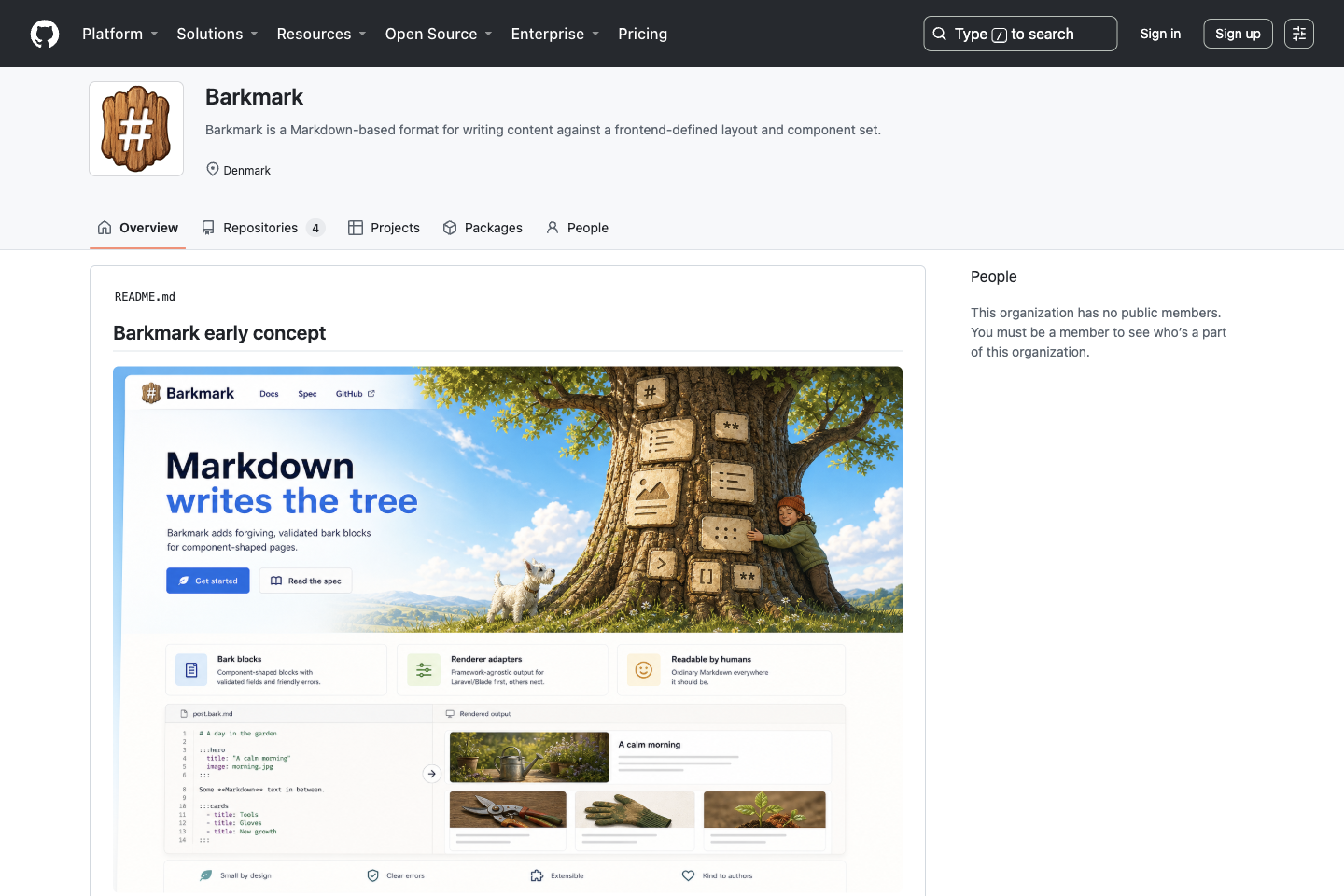This screenshot has height=896, width=1344.
Task: Click the magnifier icon in search box
Action: click(940, 34)
